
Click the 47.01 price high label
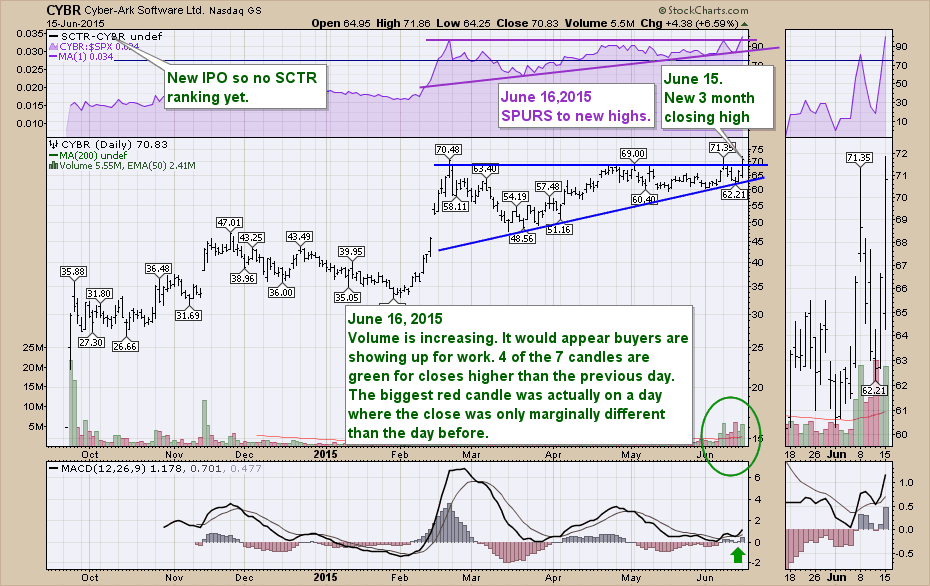pos(230,222)
